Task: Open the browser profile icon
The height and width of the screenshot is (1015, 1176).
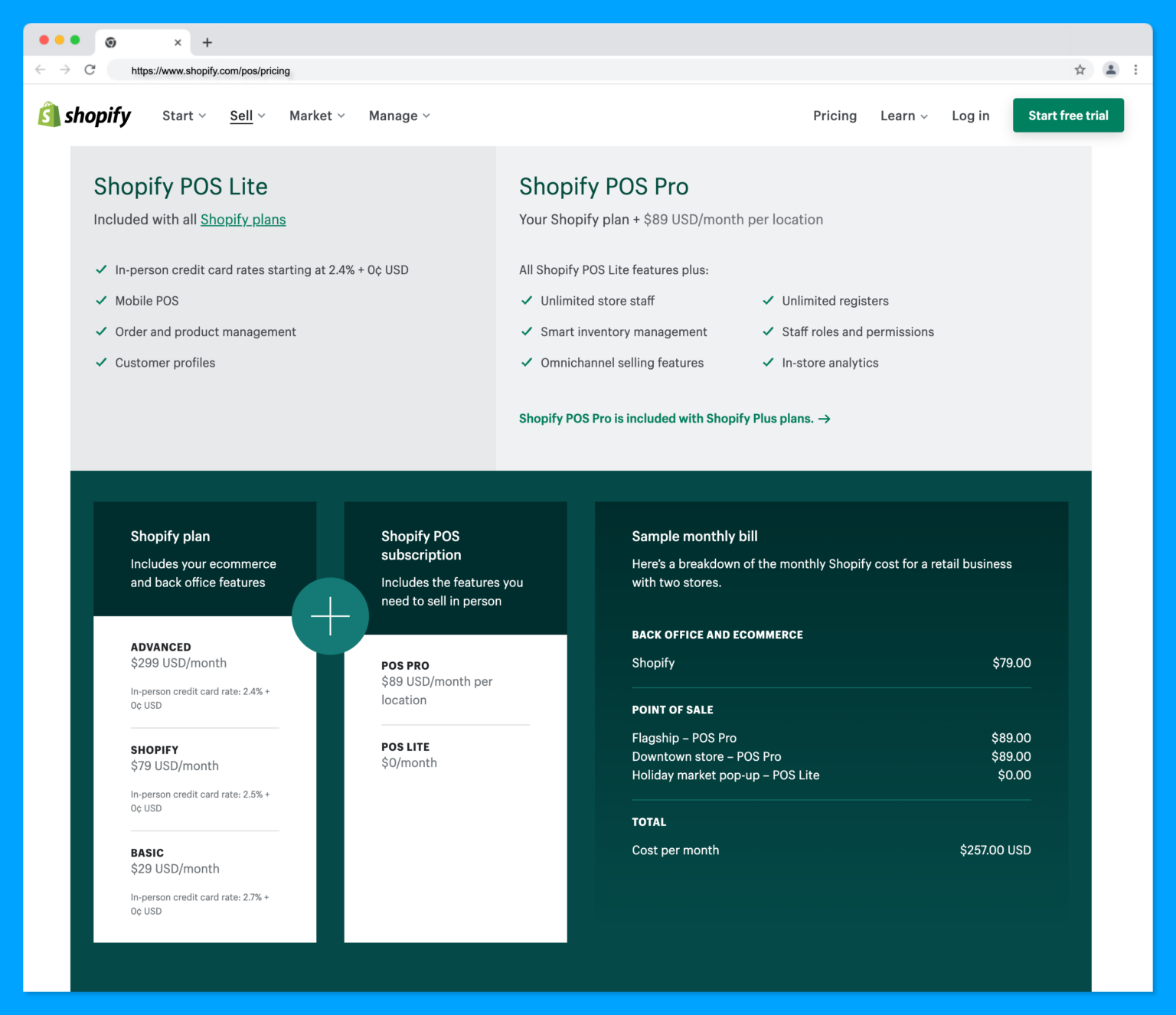Action: [x=1110, y=70]
